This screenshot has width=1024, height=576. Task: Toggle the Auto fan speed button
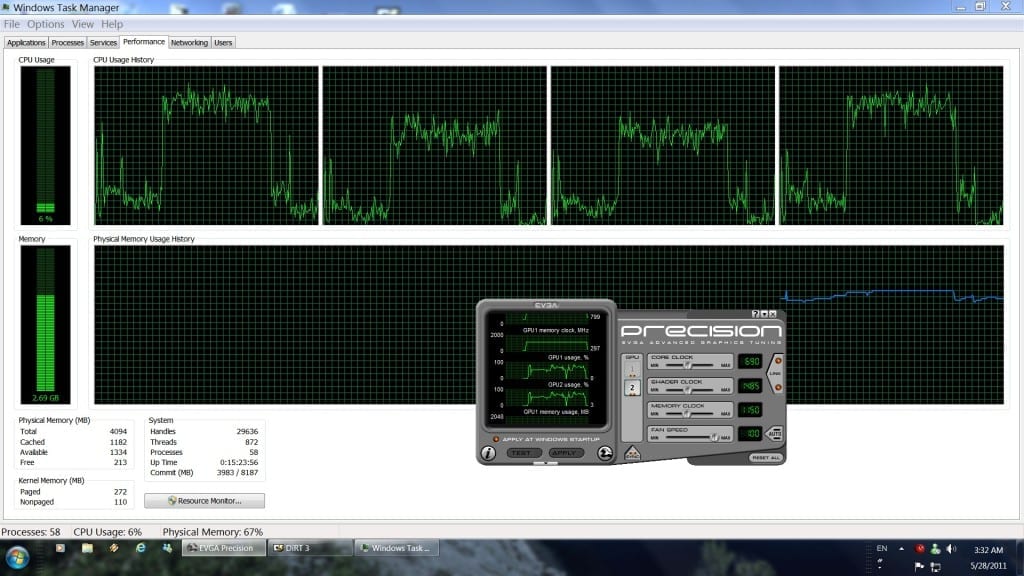[773, 434]
